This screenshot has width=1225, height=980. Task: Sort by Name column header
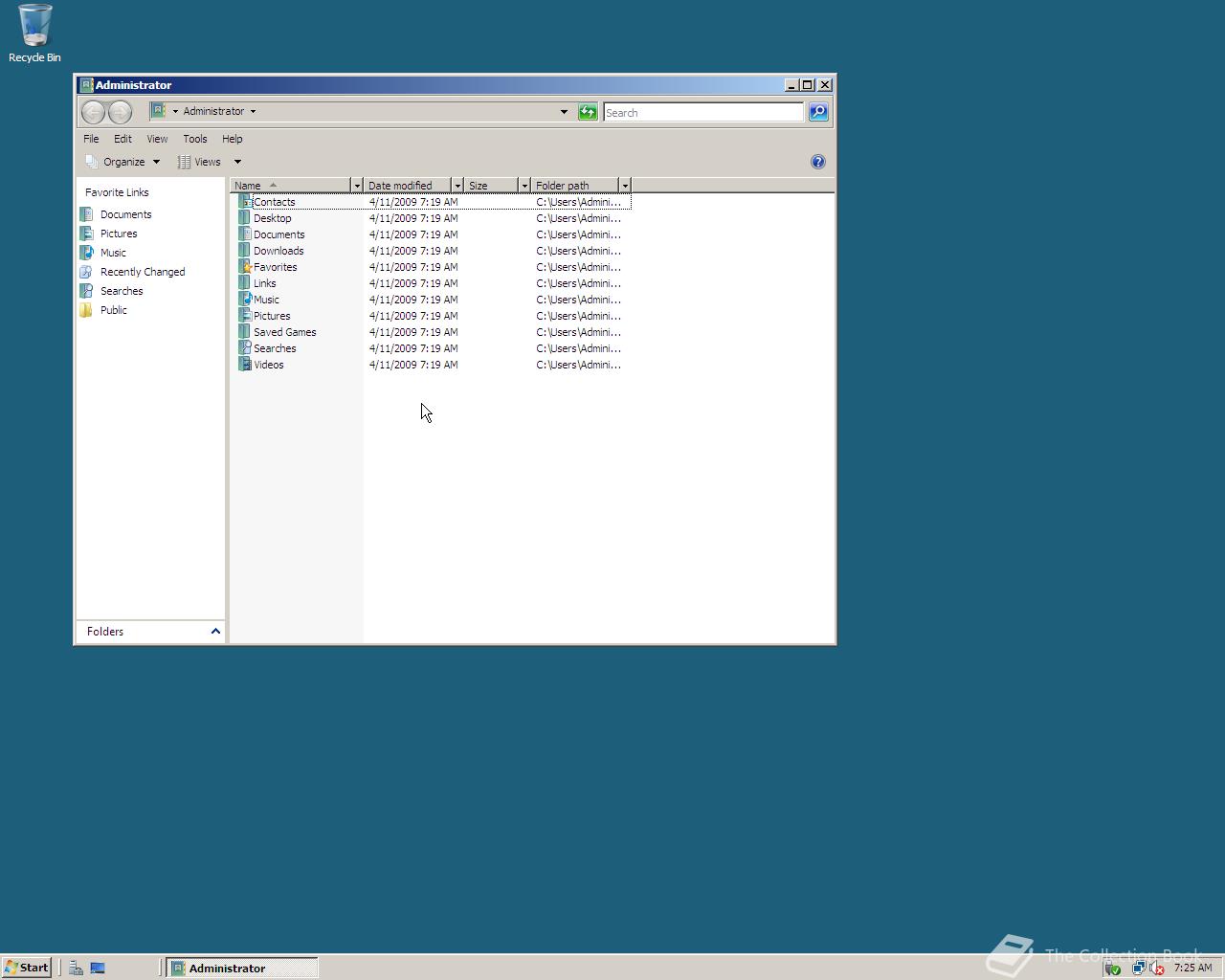click(291, 186)
